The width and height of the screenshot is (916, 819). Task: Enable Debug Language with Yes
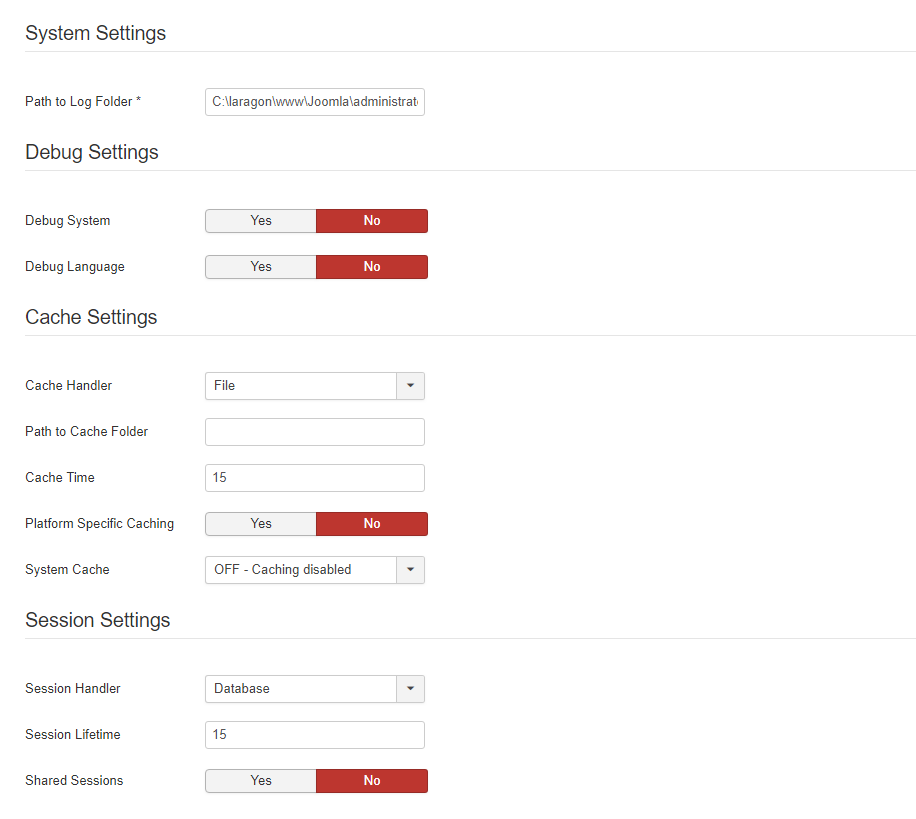point(261,267)
